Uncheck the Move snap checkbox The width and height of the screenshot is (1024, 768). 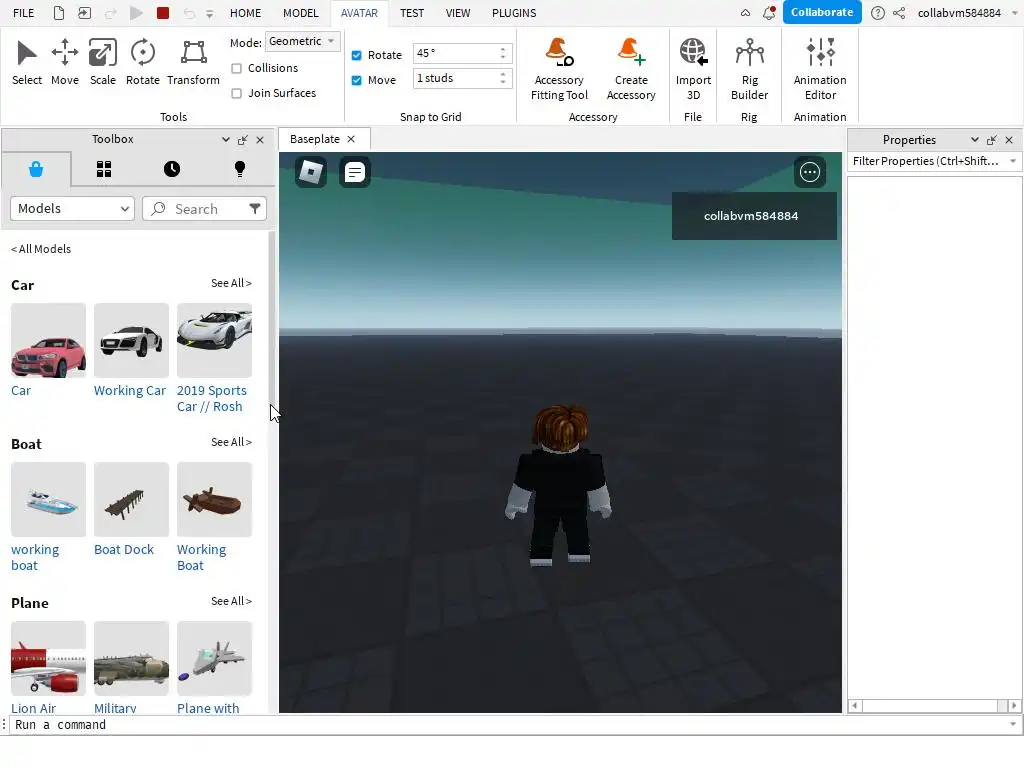tap(357, 80)
